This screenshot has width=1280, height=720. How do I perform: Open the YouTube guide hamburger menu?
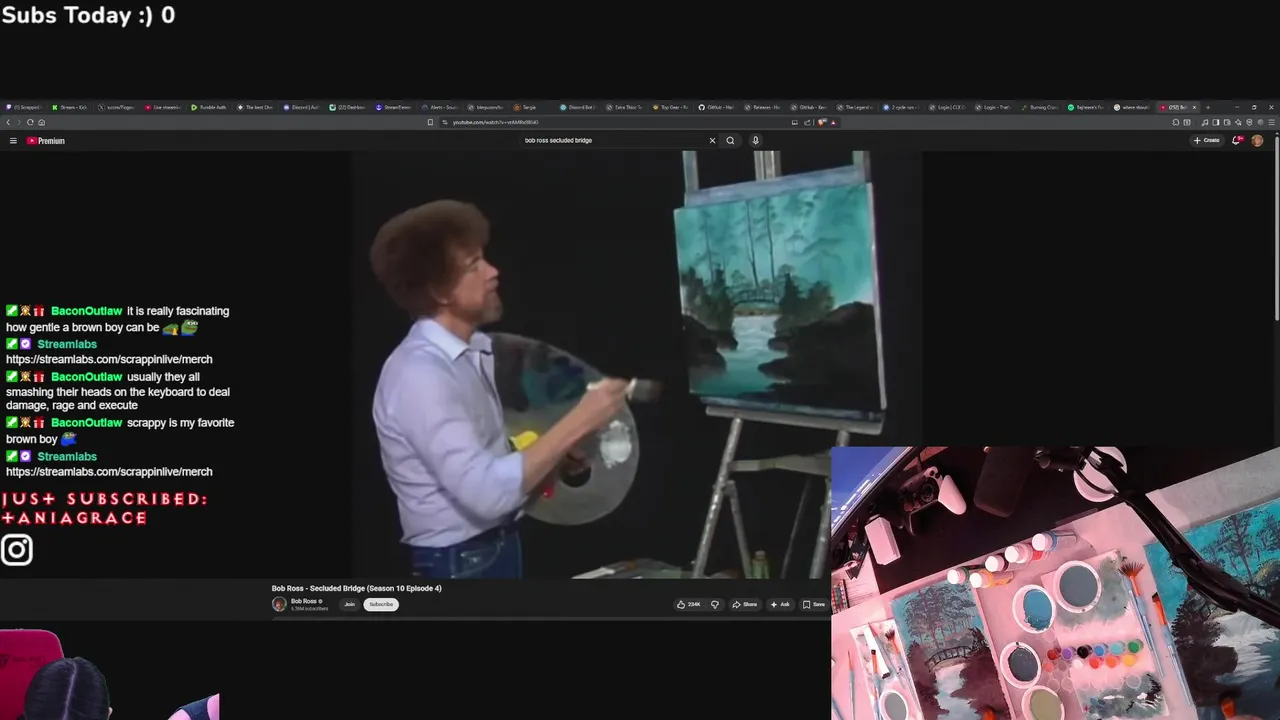[13, 141]
